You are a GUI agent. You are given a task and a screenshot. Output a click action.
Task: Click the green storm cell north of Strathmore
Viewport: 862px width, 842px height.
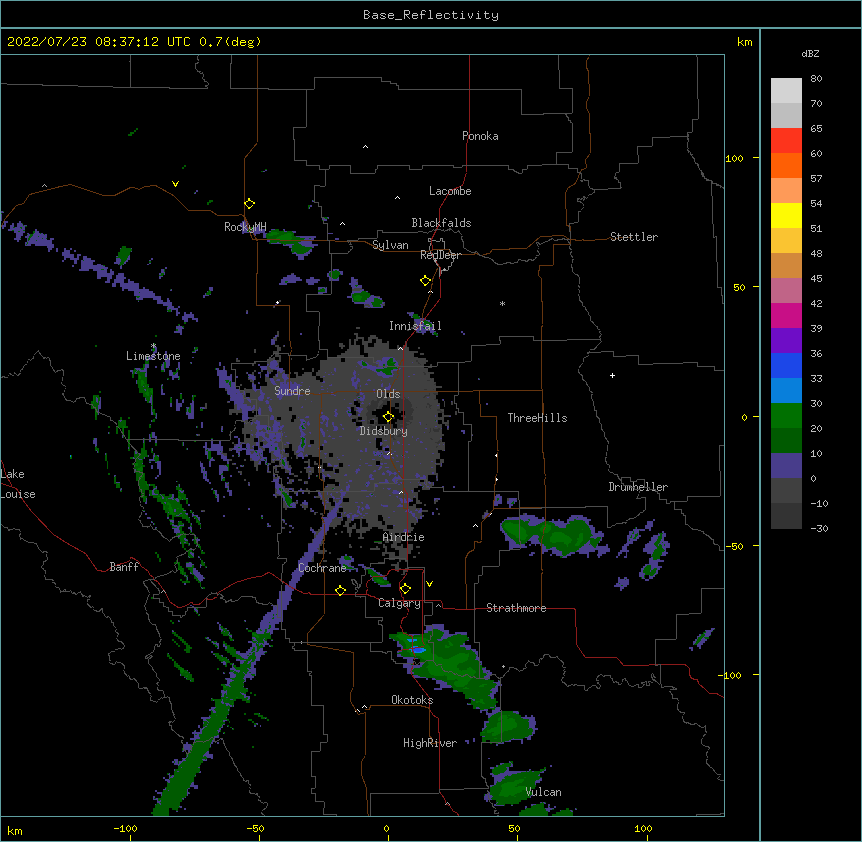click(550, 534)
